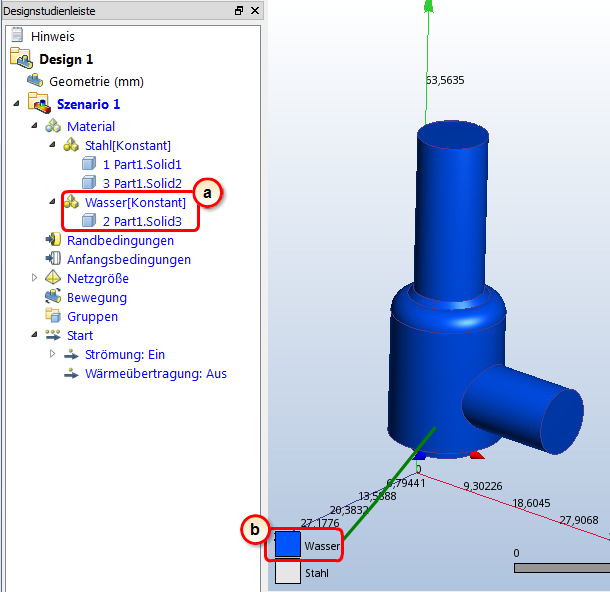The image size is (610, 592).
Task: Select Szenario 1 label
Action: pos(89,104)
